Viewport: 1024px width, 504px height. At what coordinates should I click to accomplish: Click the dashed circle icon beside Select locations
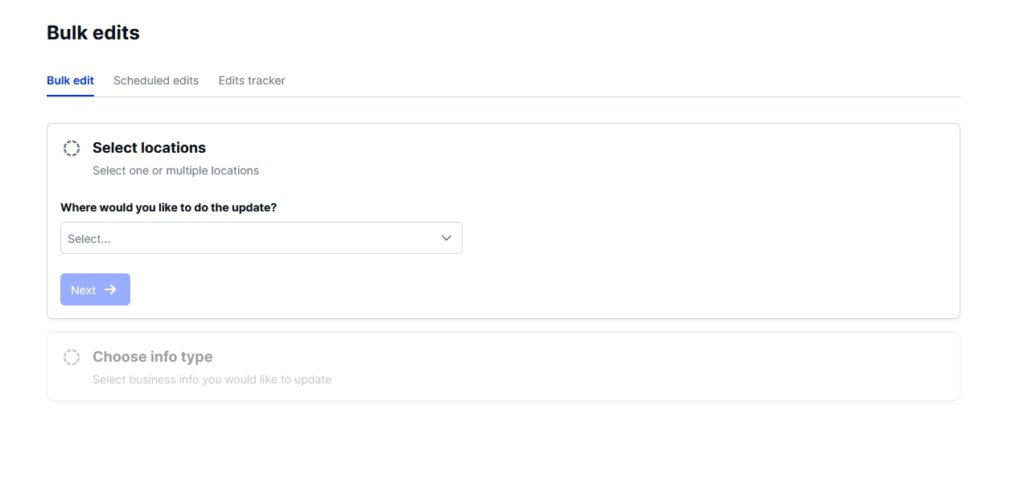(72, 148)
